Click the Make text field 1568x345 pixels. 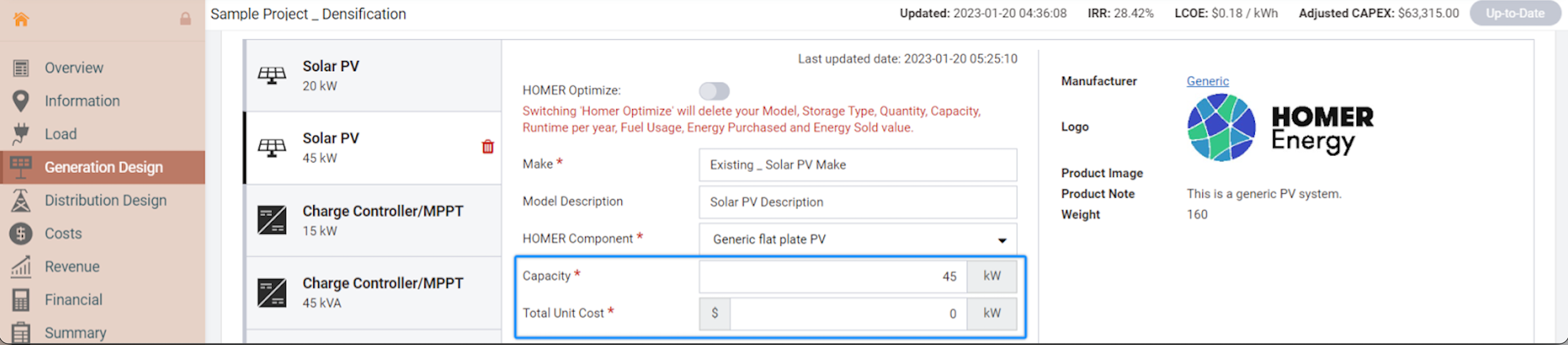(x=857, y=165)
